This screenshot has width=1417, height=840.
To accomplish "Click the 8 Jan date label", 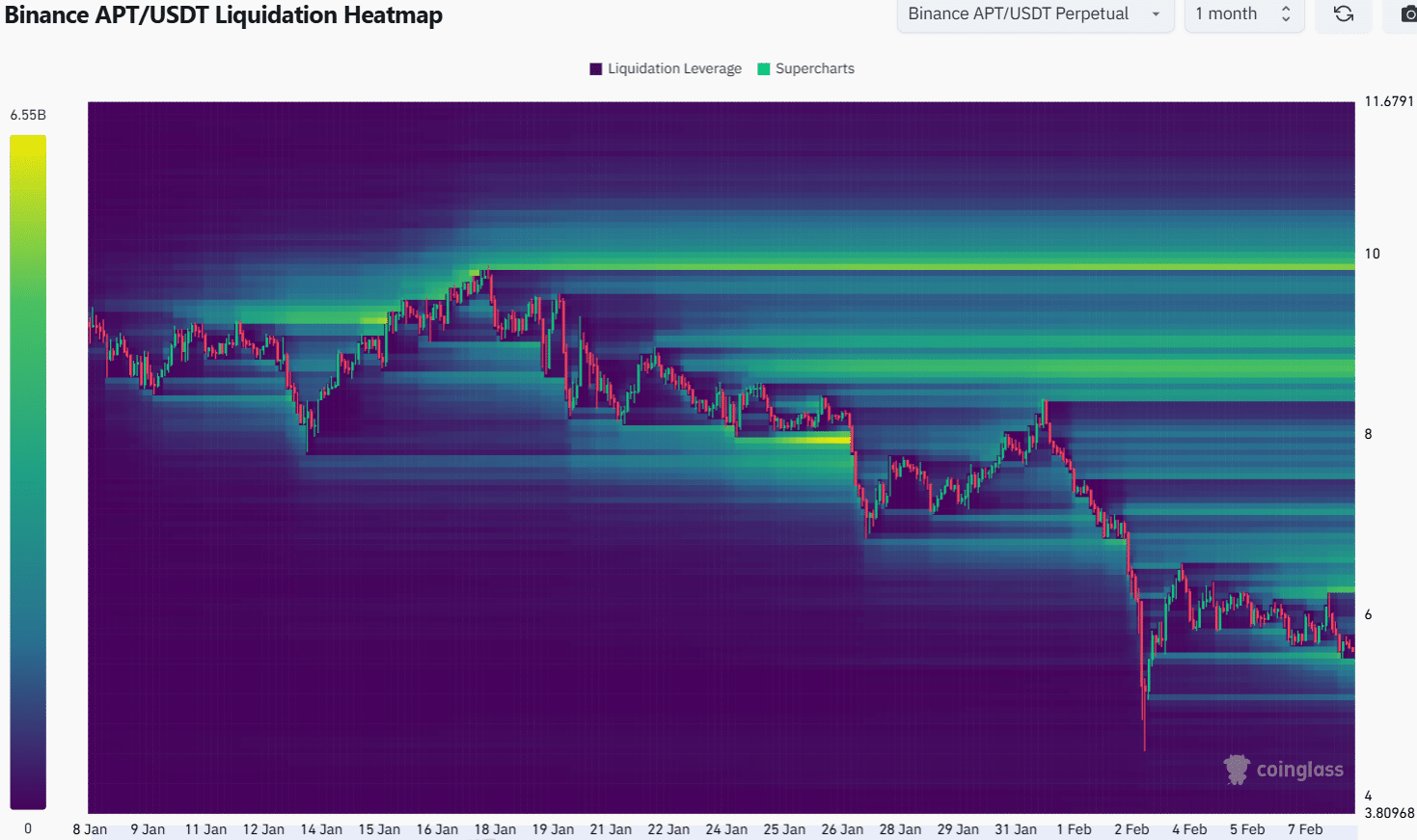I will point(90,829).
